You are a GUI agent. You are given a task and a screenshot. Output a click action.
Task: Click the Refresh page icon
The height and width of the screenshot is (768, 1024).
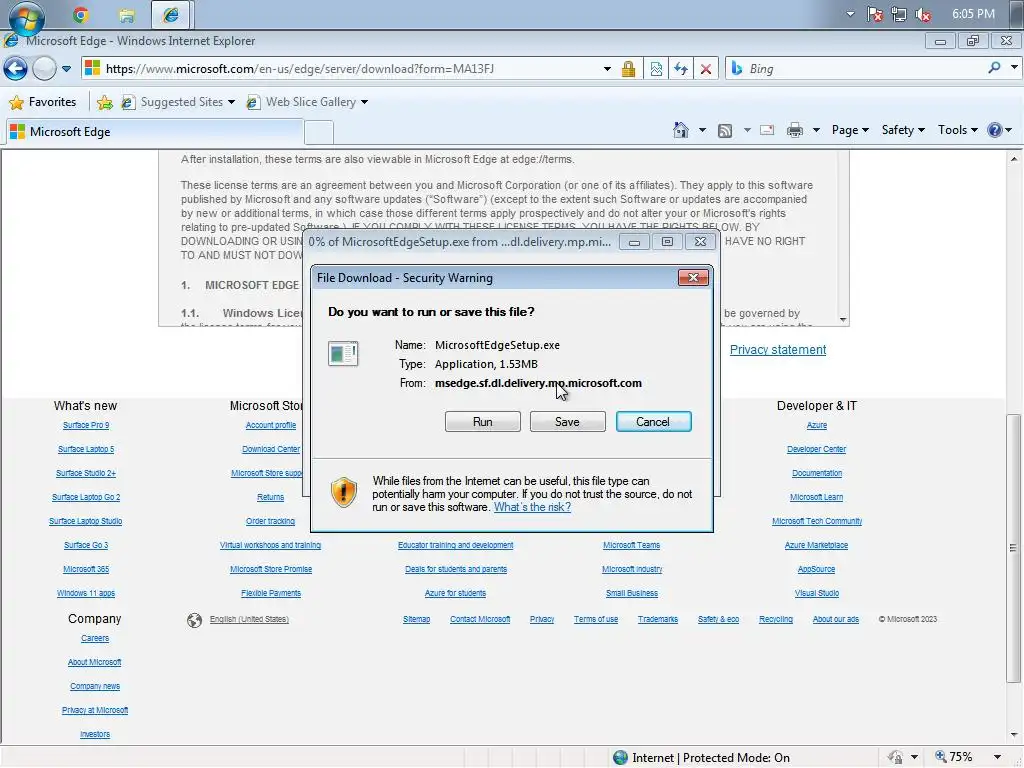[x=680, y=69]
